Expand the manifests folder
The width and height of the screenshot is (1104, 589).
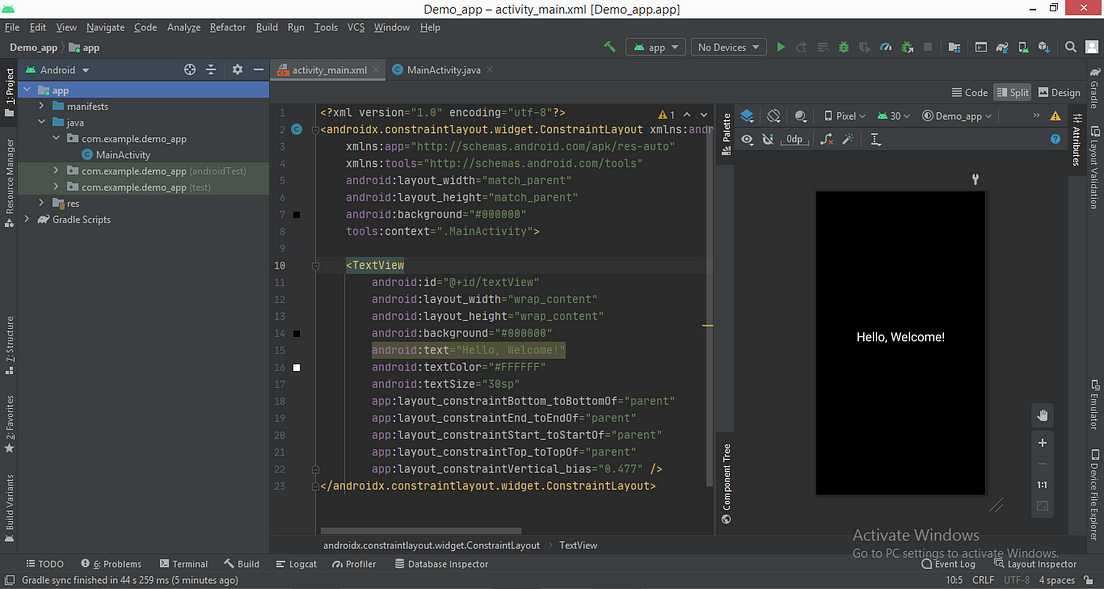pos(41,106)
